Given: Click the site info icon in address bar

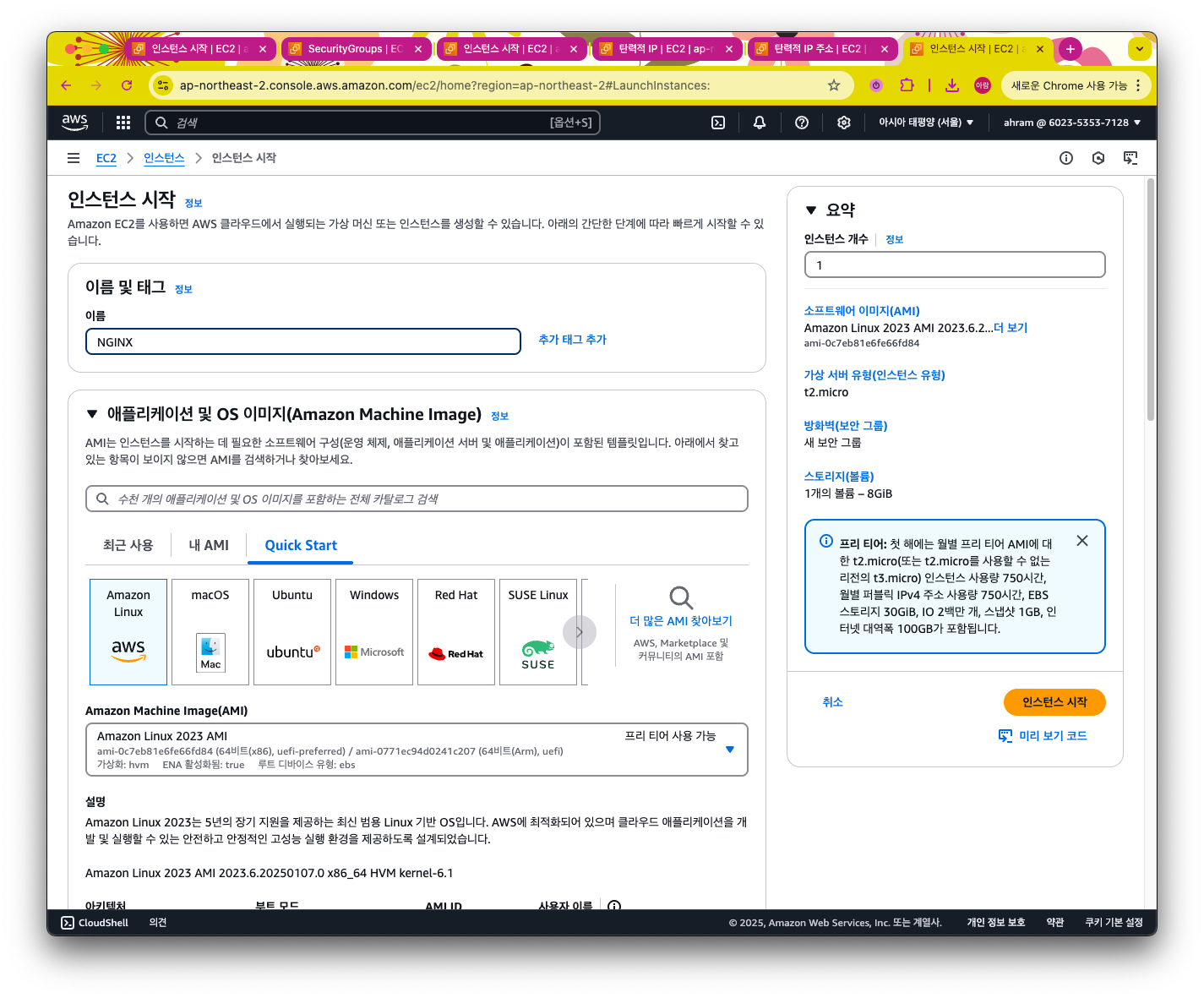Looking at the screenshot, I should point(163,85).
